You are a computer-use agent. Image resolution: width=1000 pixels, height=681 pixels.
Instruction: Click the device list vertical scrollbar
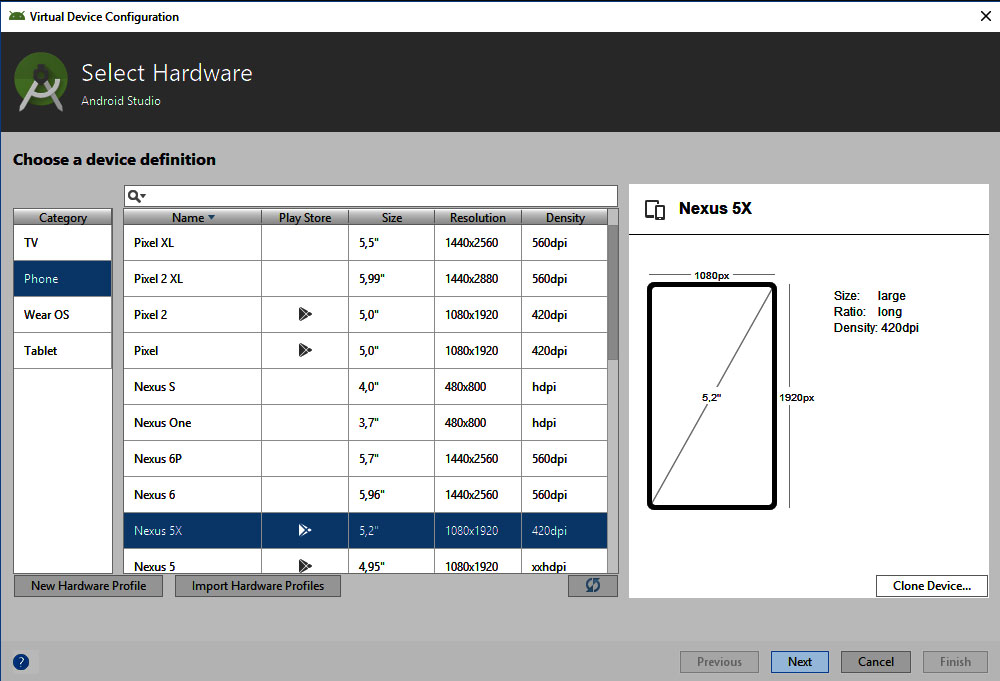coord(612,290)
